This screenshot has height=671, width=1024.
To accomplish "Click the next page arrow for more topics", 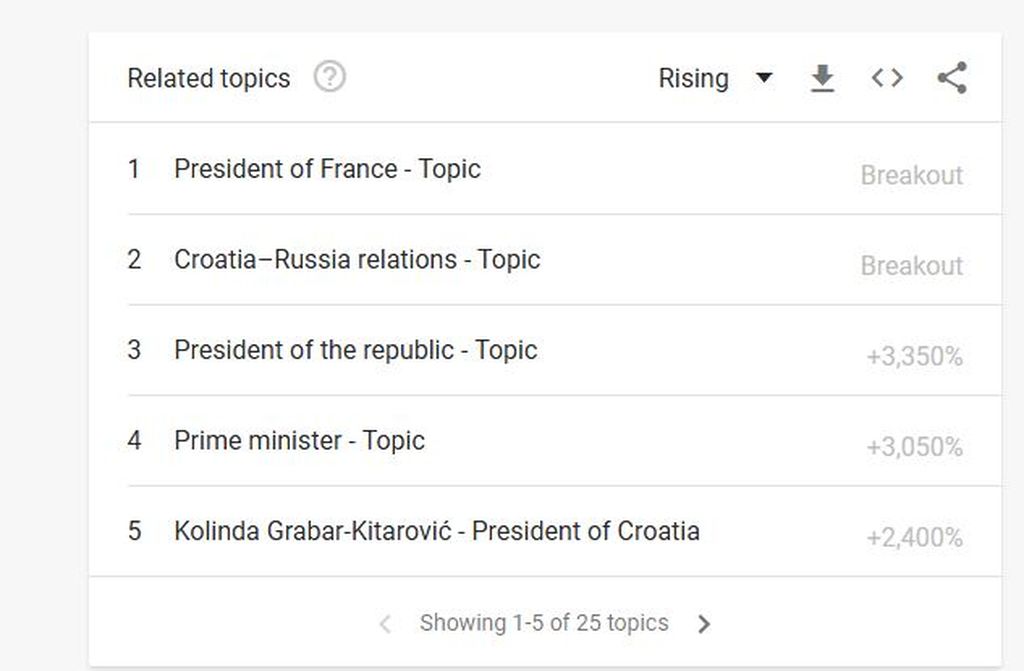I will coord(704,623).
